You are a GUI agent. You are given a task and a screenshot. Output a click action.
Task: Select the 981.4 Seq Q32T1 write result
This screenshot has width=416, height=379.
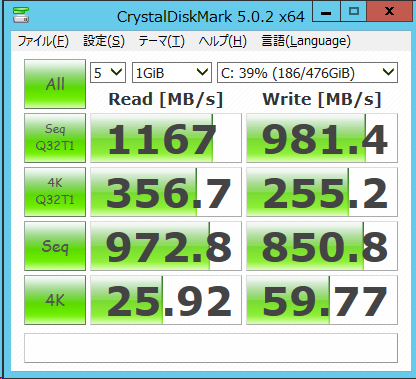pyautogui.click(x=322, y=138)
